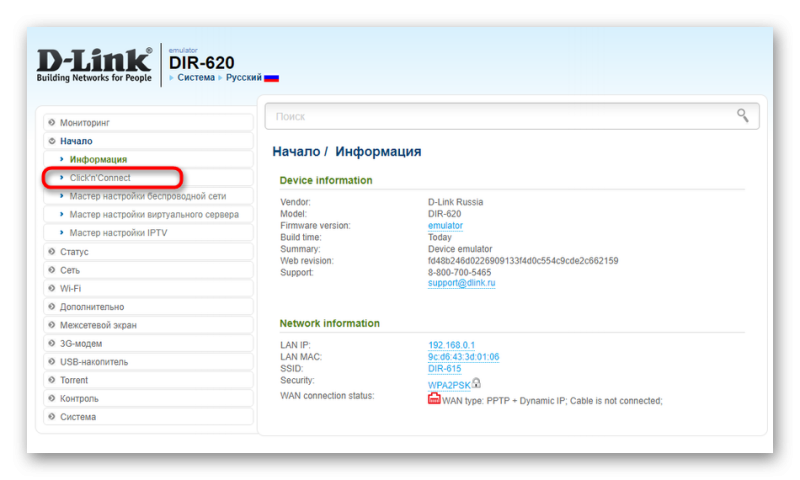Click the Network information heading
Image resolution: width=800 pixels, height=480 pixels.
pyautogui.click(x=329, y=323)
